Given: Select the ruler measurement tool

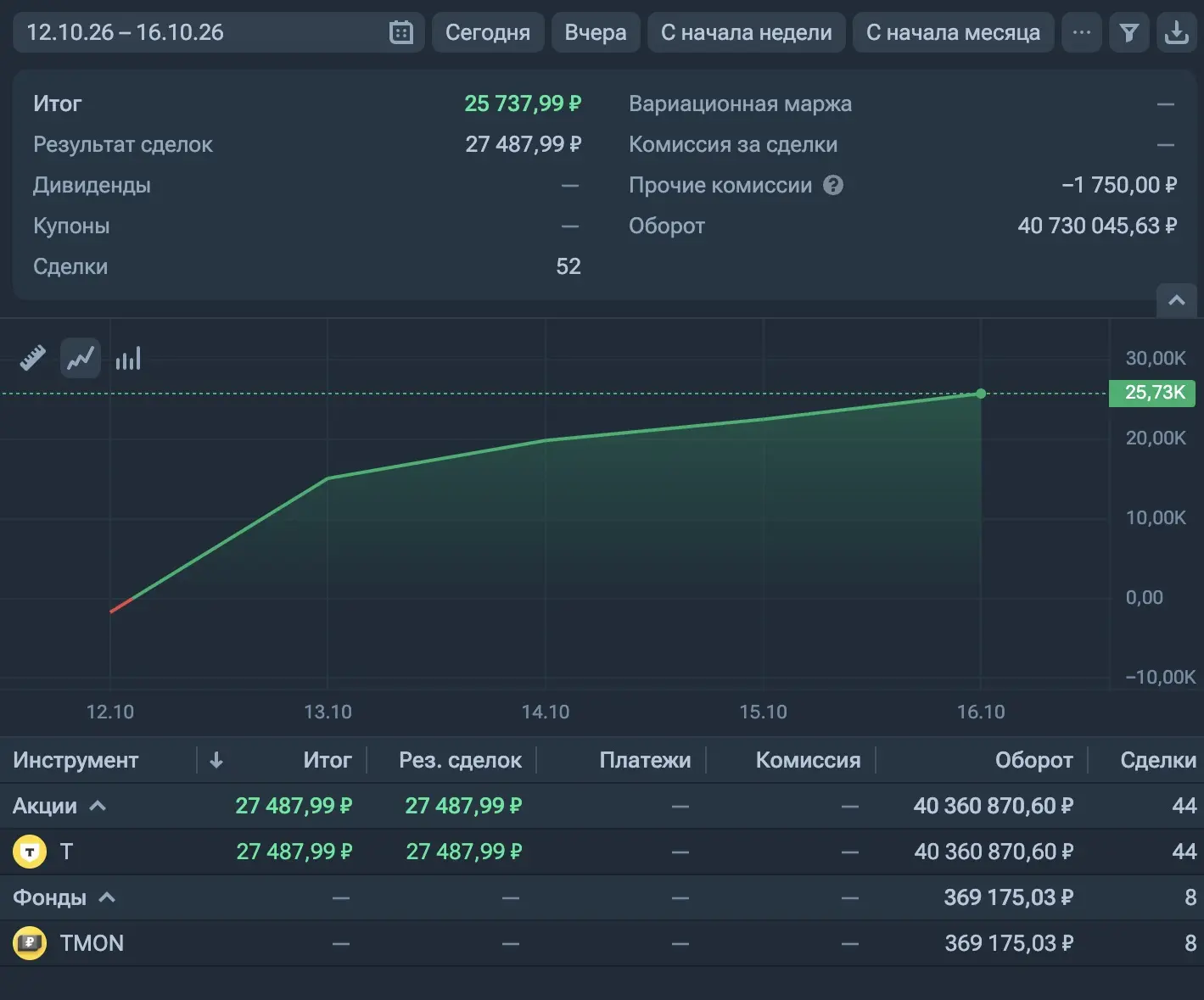Looking at the screenshot, I should [x=33, y=358].
